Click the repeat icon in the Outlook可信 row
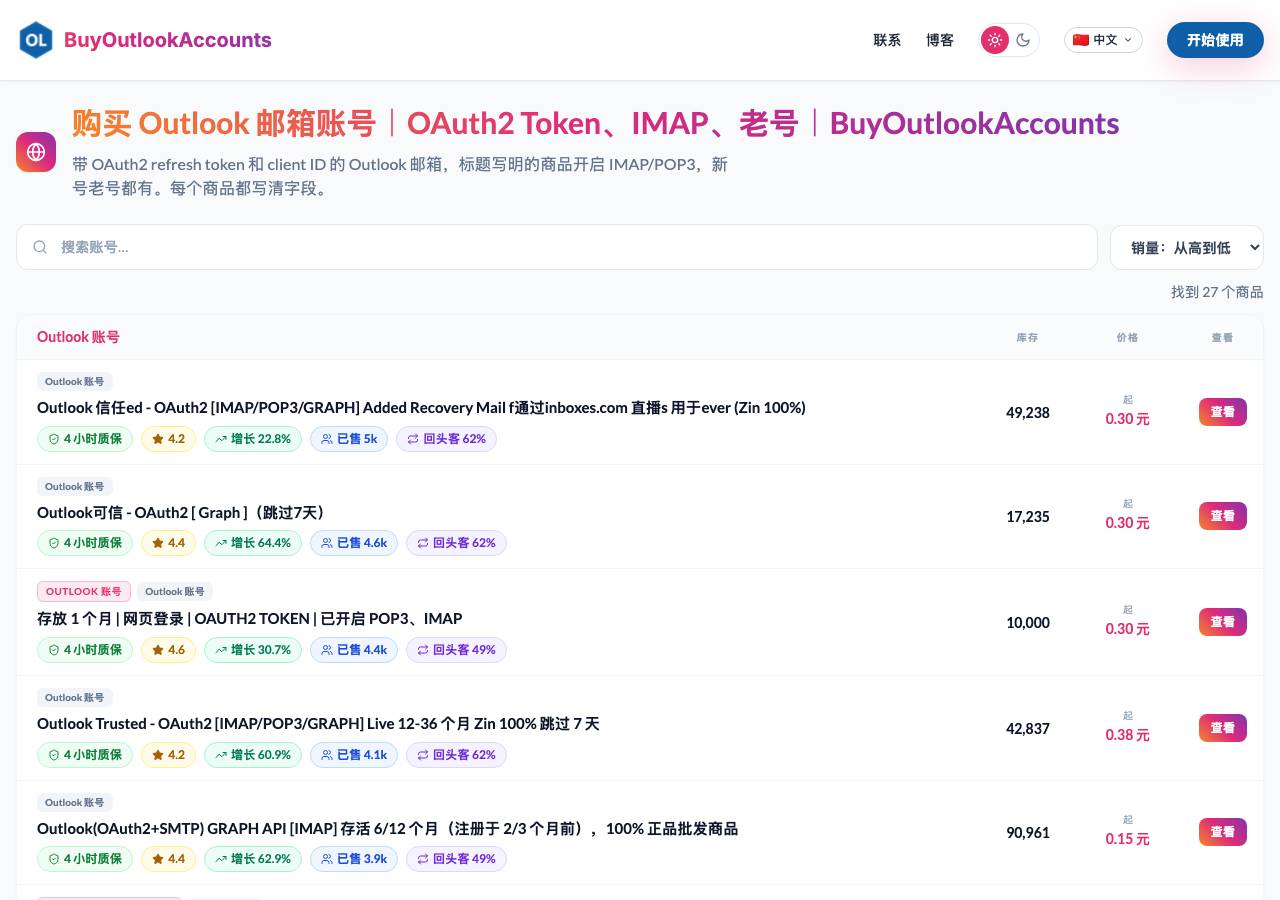This screenshot has width=1280, height=900. pos(423,543)
